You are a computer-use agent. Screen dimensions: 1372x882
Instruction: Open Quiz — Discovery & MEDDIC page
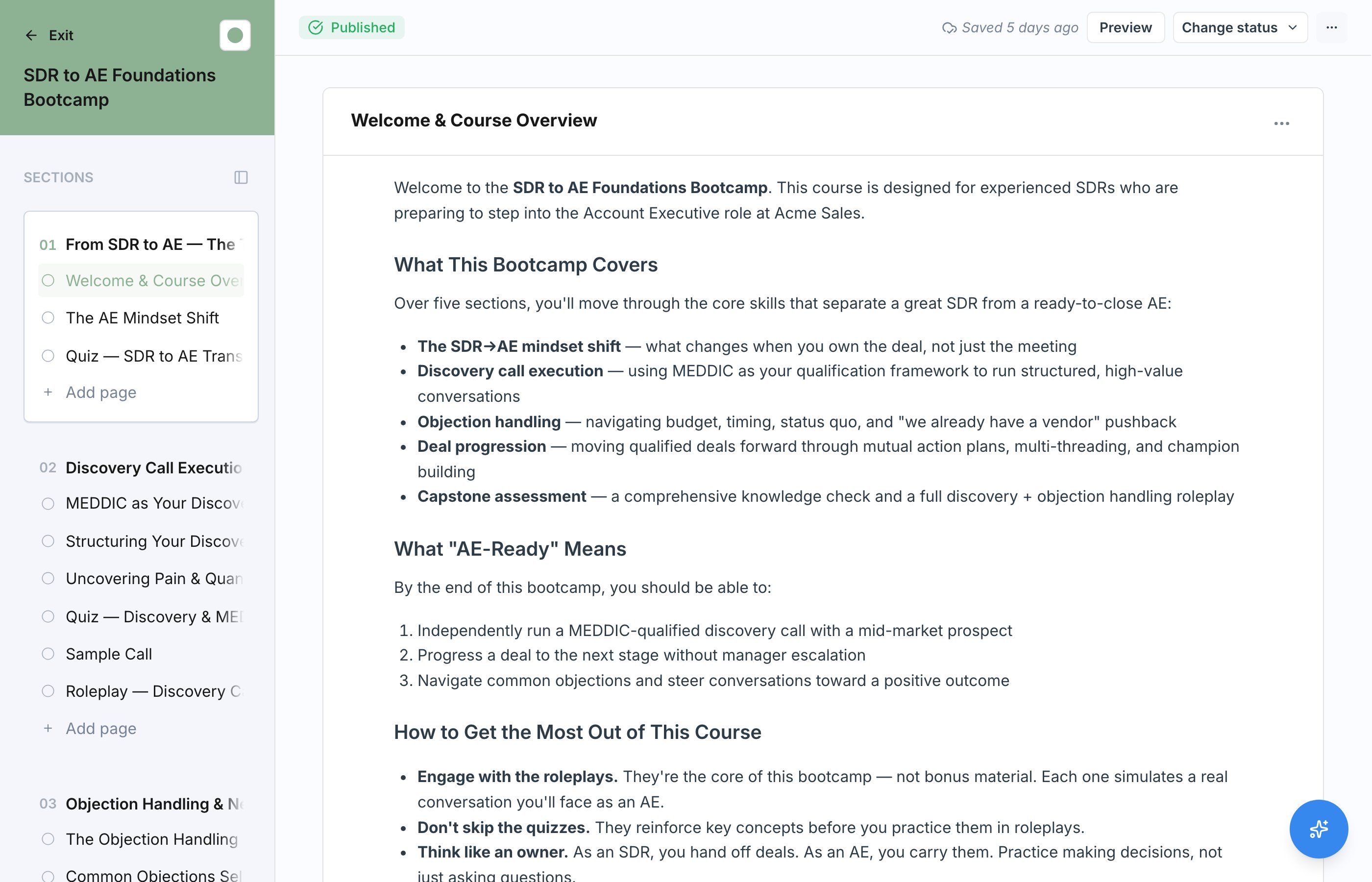pyautogui.click(x=141, y=616)
